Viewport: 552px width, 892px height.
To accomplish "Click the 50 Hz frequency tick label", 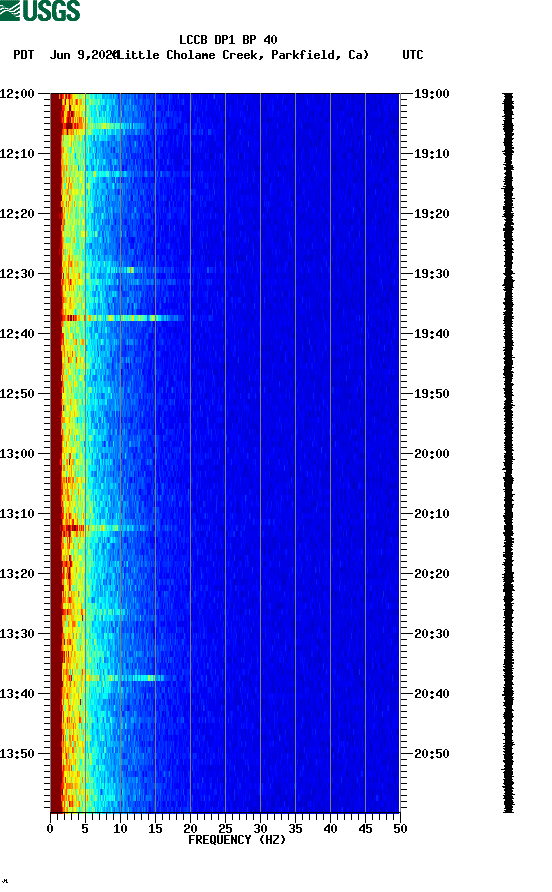I will [x=400, y=829].
